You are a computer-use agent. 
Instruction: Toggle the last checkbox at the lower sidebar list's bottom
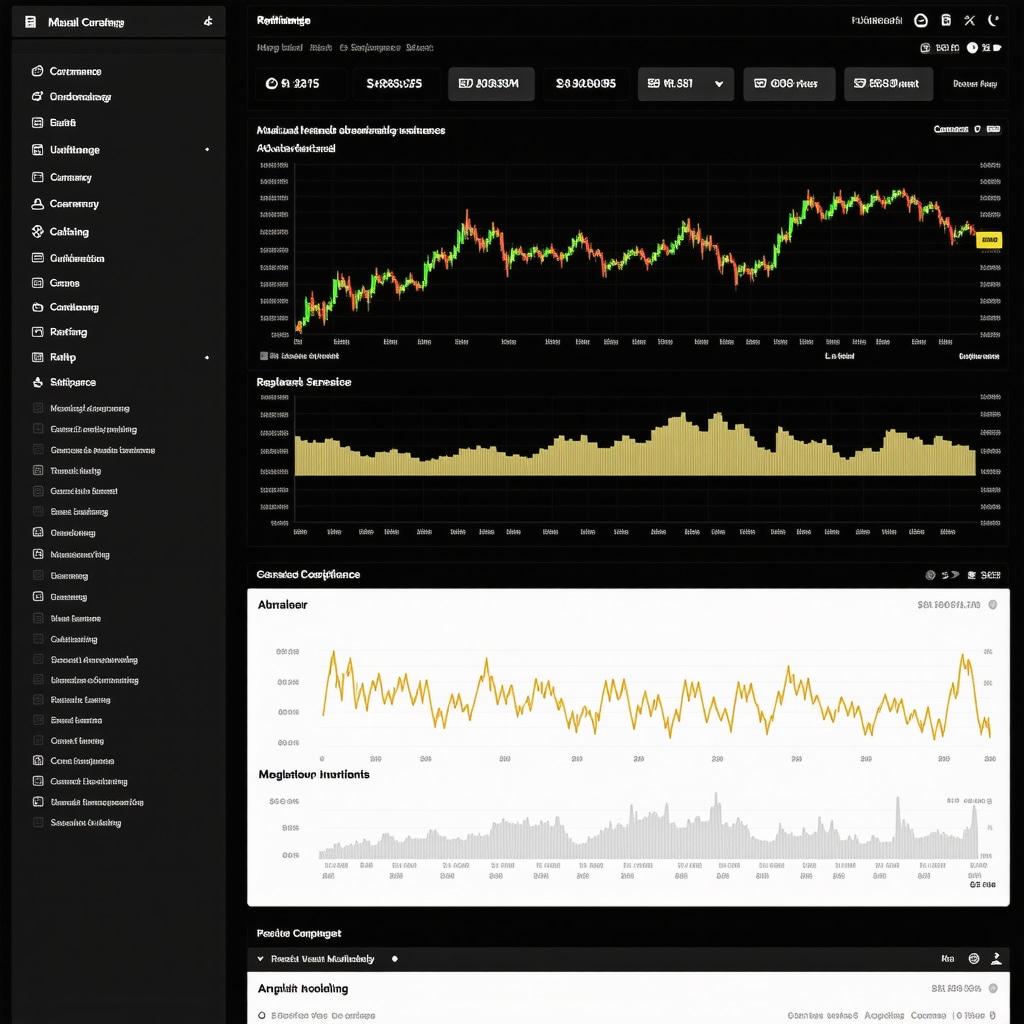tap(38, 822)
